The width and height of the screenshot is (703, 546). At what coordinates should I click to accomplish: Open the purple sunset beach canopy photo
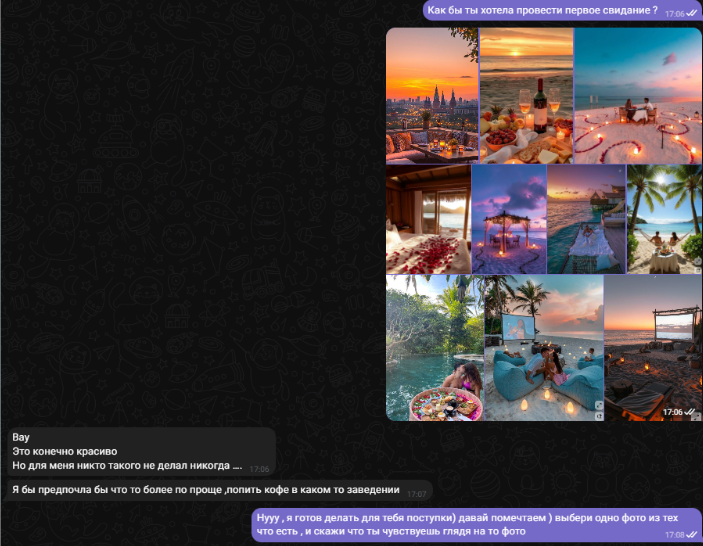(508, 219)
